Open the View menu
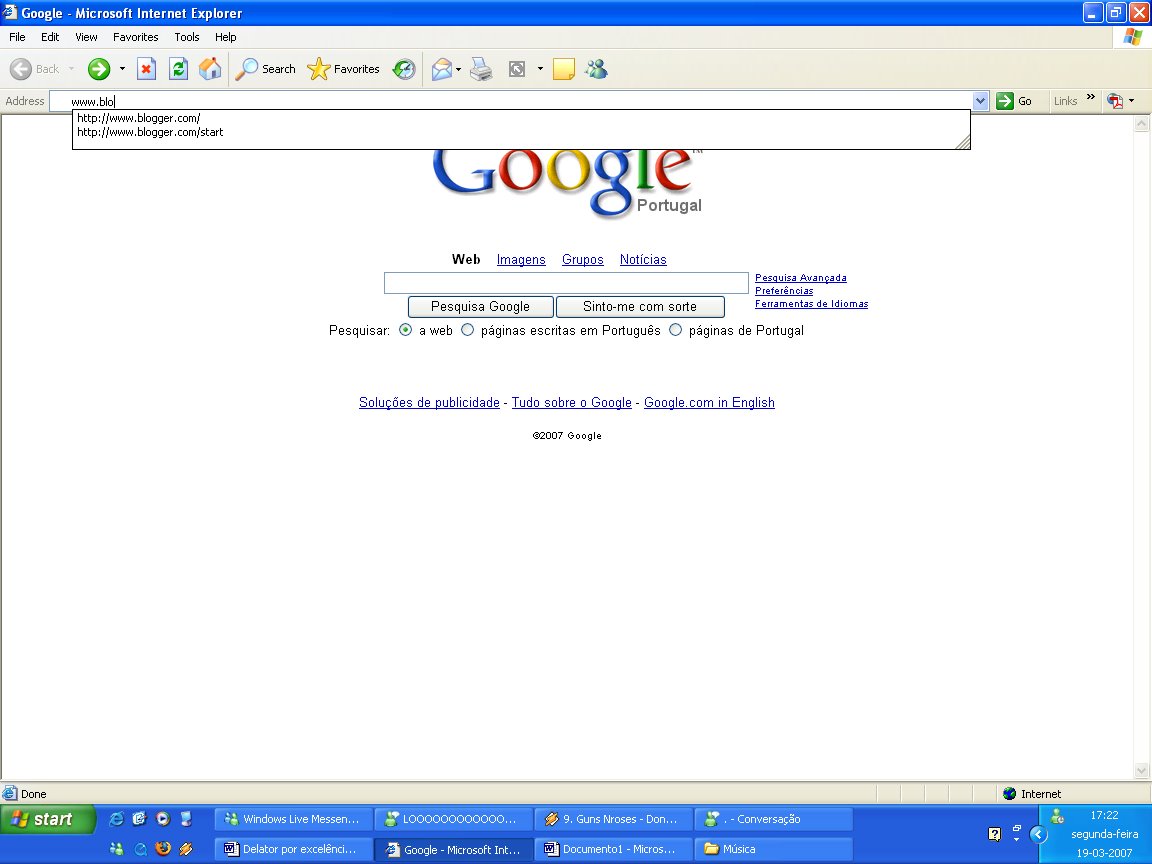1152x864 pixels. (x=86, y=37)
